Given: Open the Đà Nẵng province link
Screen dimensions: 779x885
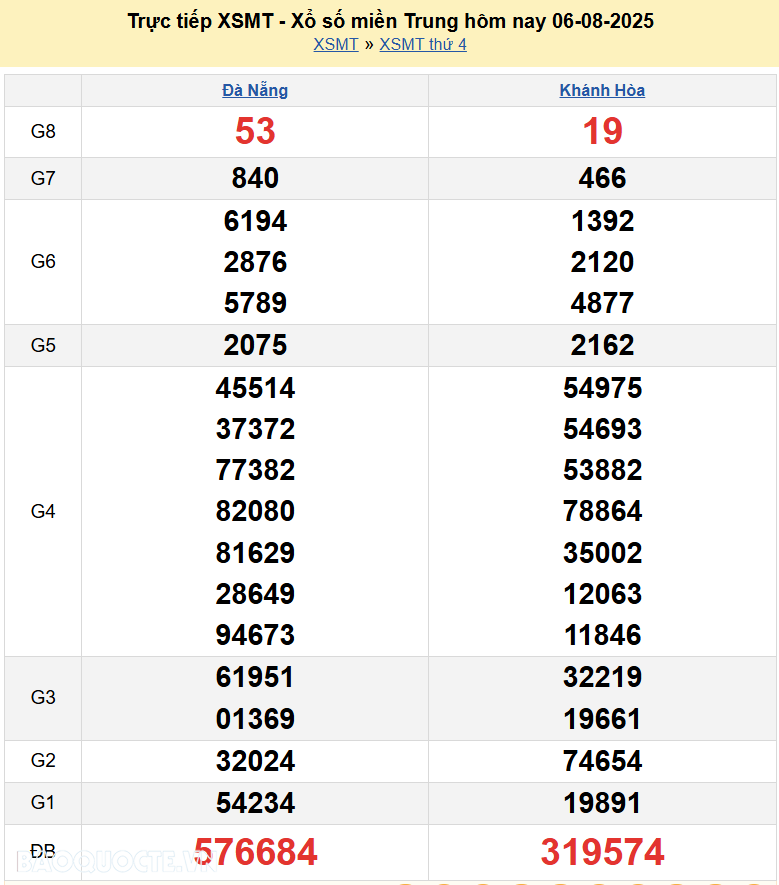Looking at the screenshot, I should pyautogui.click(x=255, y=90).
